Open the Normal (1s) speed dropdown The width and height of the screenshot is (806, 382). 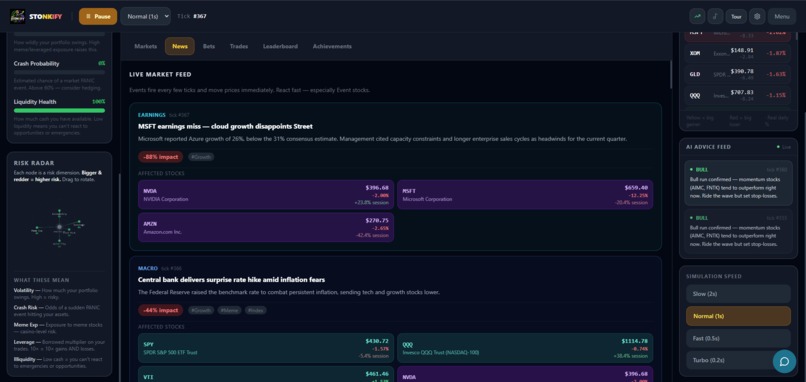(145, 16)
